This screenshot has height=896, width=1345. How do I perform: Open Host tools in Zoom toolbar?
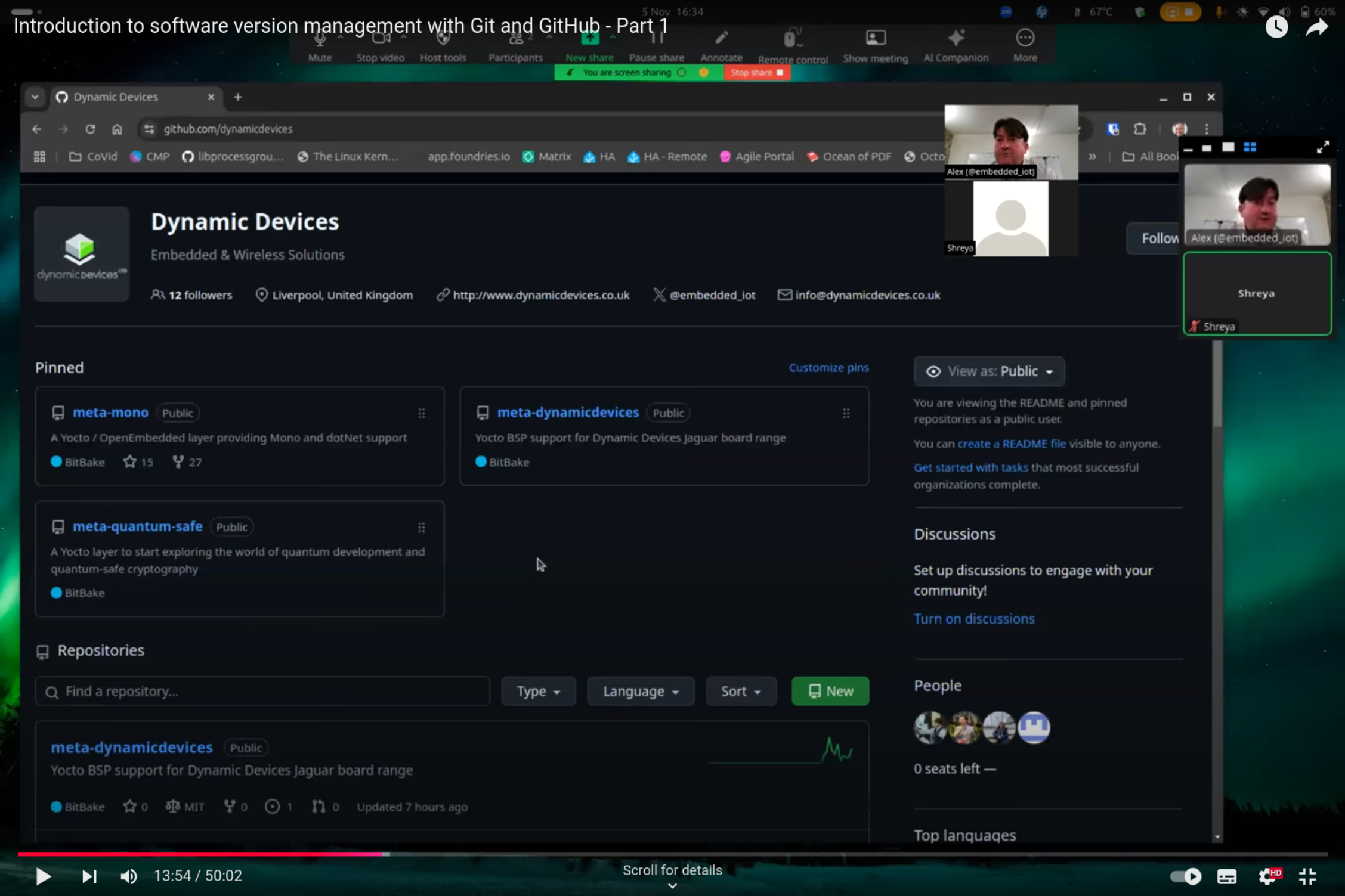click(443, 46)
